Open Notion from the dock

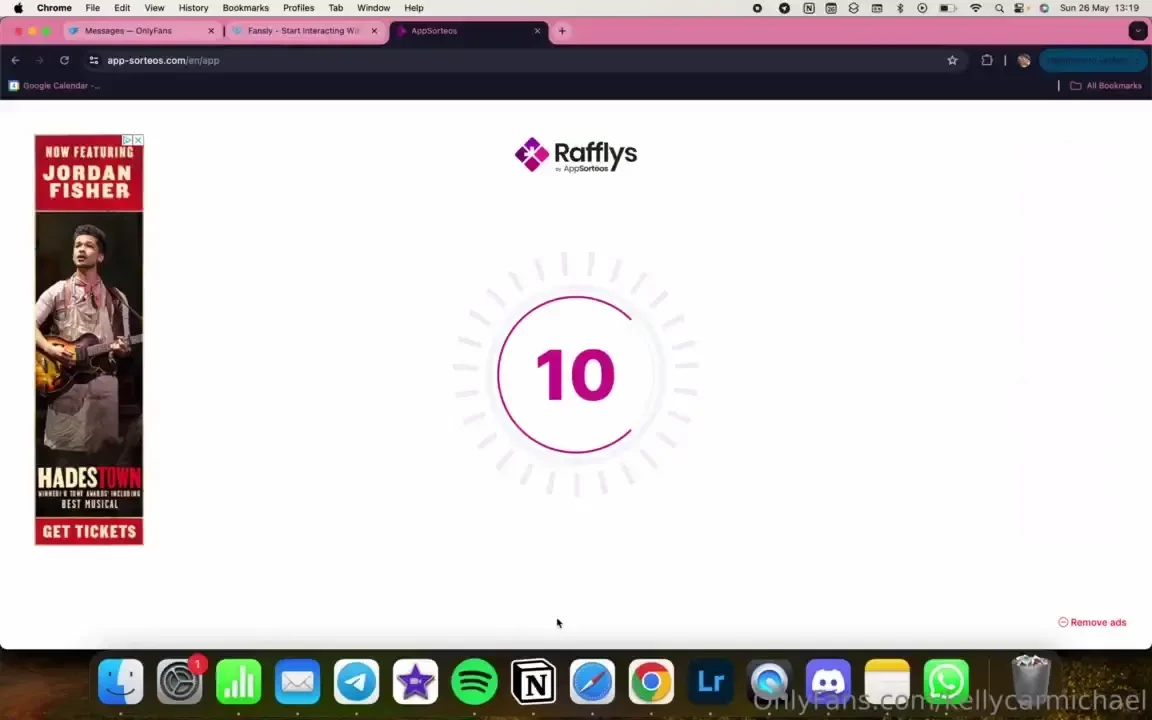point(533,682)
